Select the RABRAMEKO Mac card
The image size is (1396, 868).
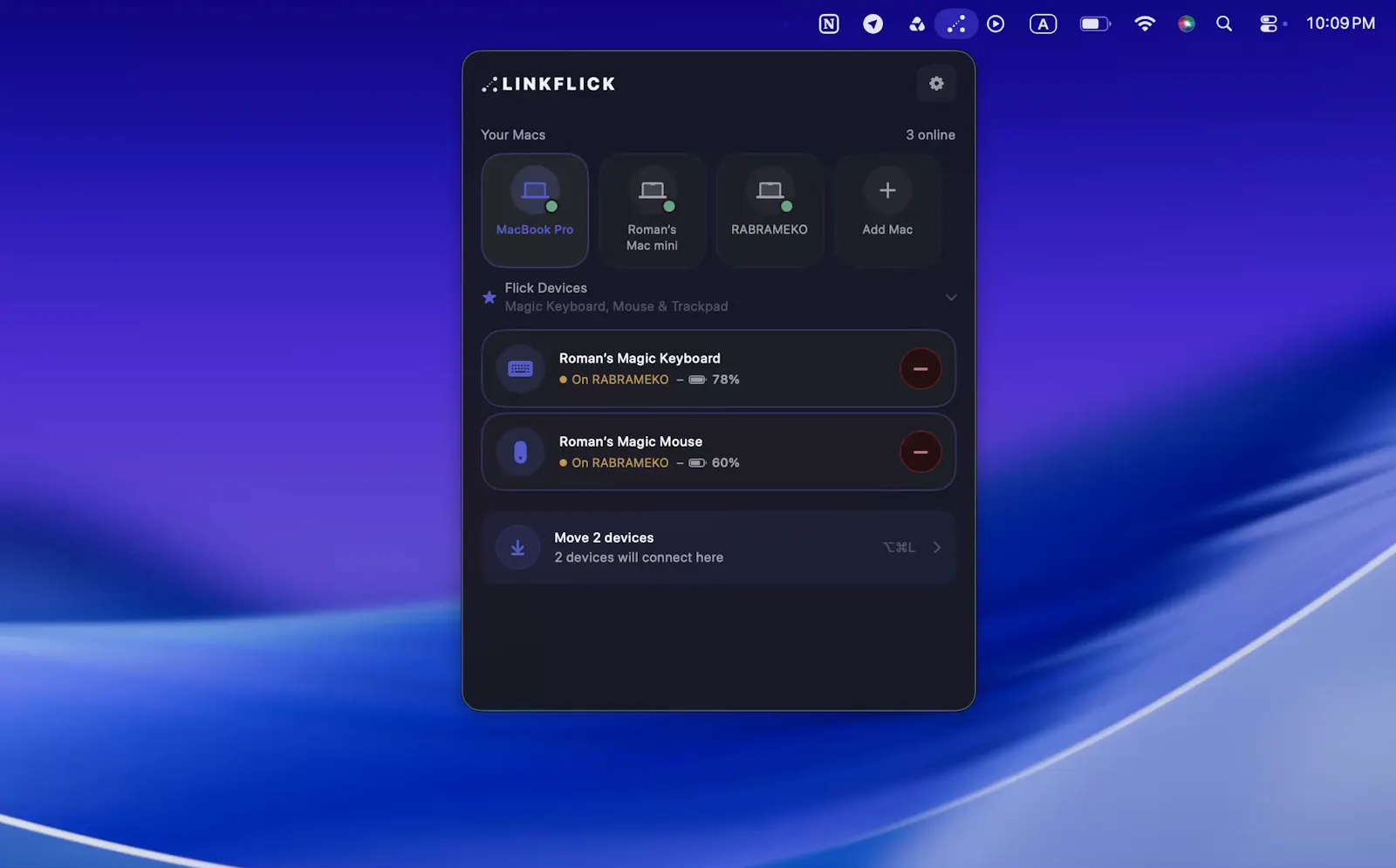point(770,210)
